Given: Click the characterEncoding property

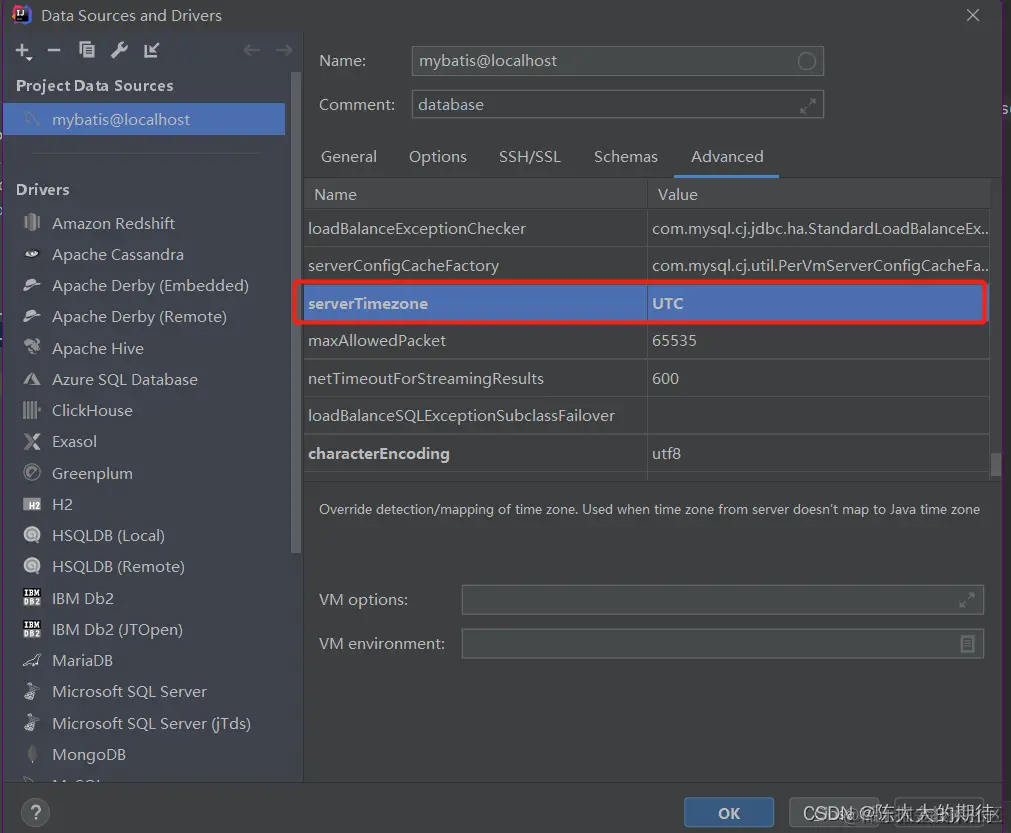Looking at the screenshot, I should point(378,454).
